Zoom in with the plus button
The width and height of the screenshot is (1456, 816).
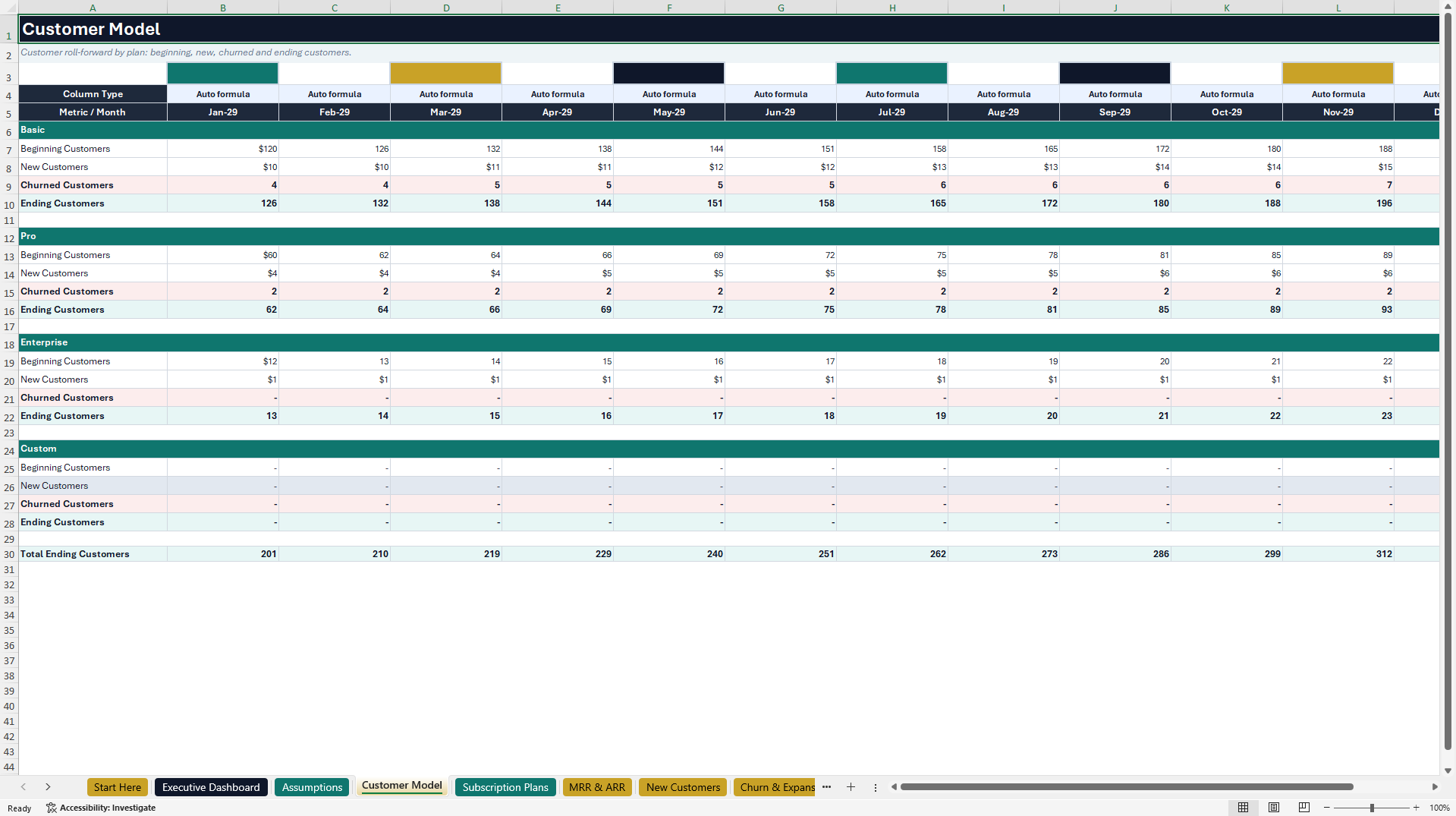[x=1416, y=808]
